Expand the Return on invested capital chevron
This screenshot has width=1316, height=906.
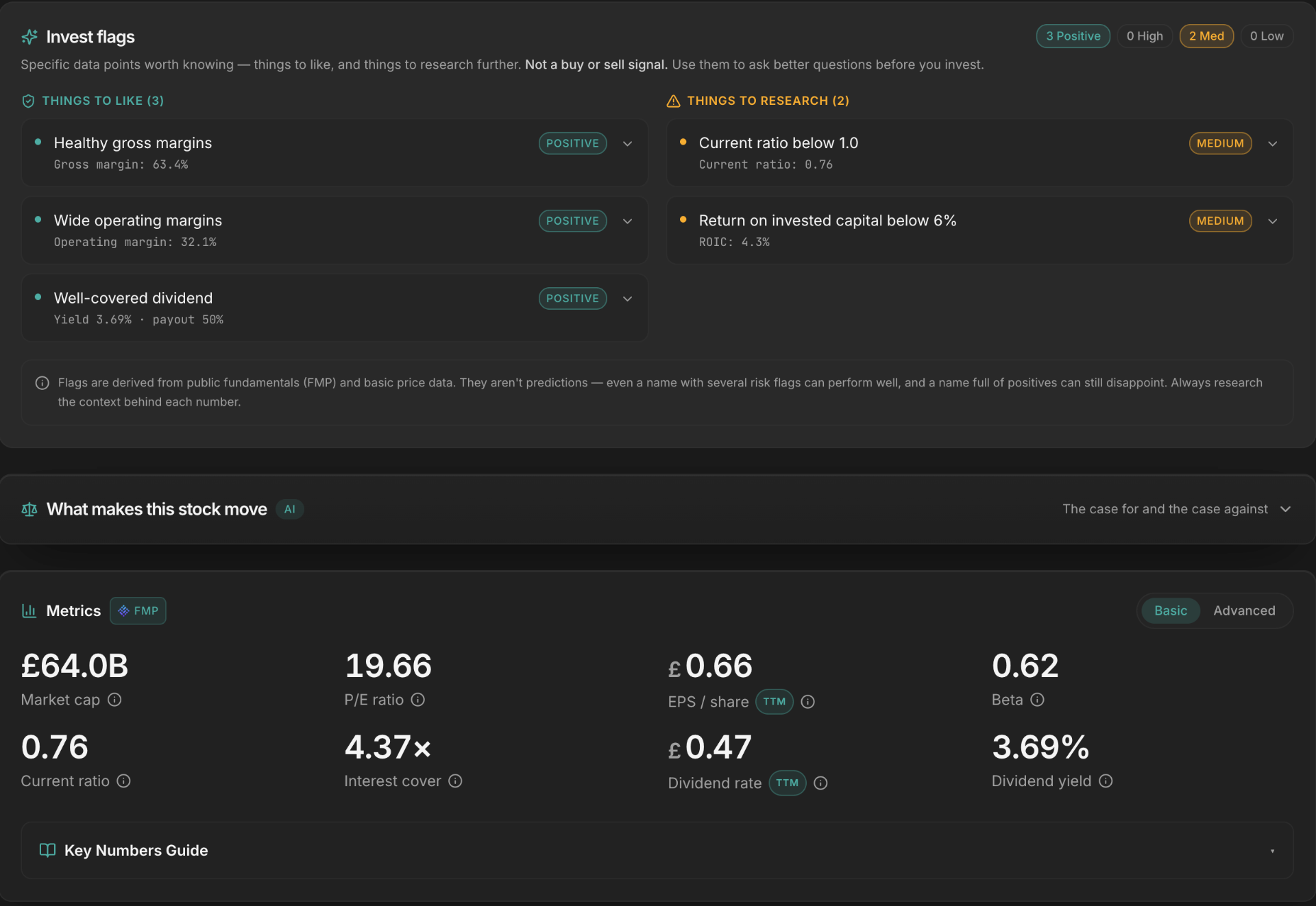[1273, 221]
